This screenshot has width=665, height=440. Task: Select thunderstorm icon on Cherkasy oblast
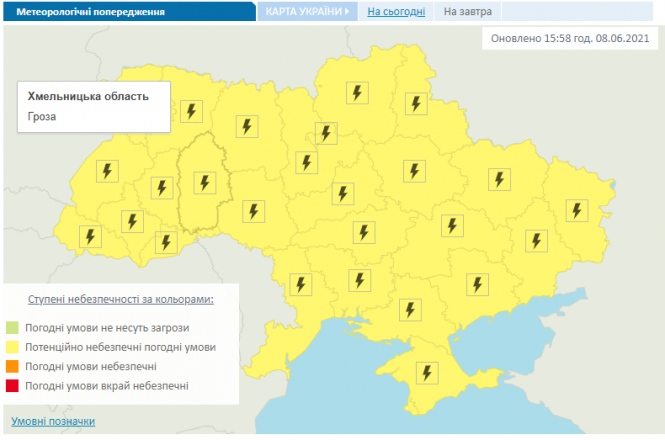(343, 194)
